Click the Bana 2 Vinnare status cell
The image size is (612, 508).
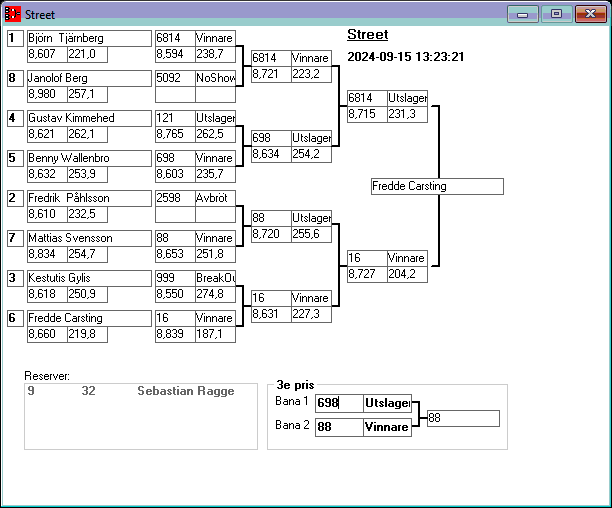coord(387,427)
